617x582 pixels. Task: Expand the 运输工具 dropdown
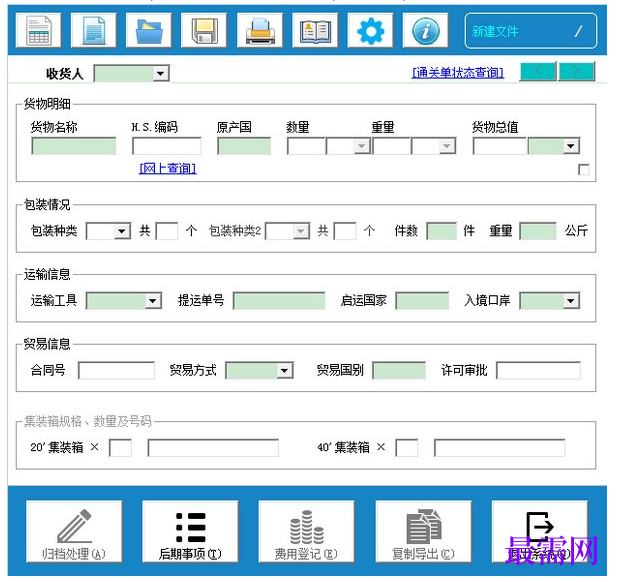coord(153,301)
